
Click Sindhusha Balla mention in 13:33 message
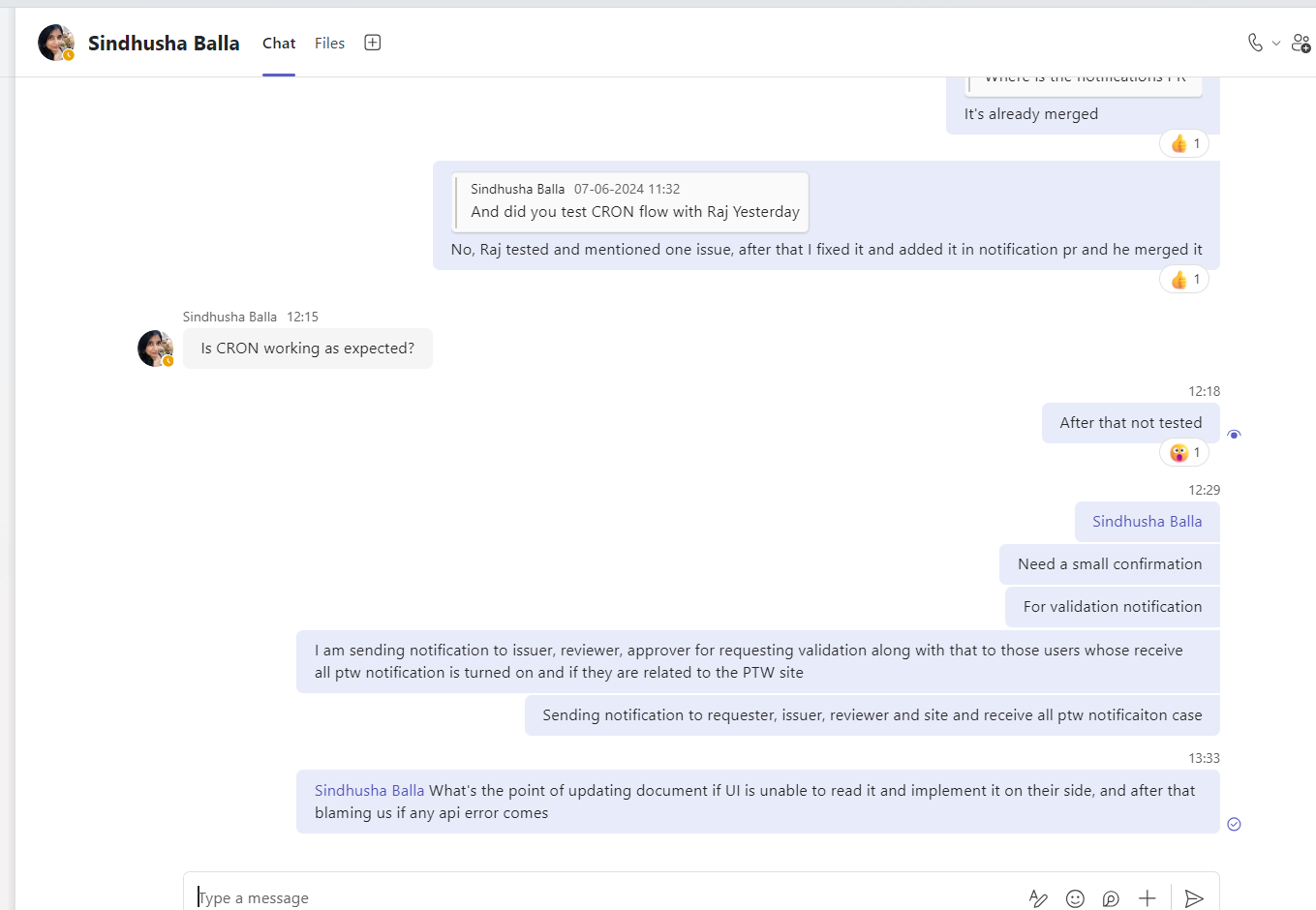pos(369,791)
